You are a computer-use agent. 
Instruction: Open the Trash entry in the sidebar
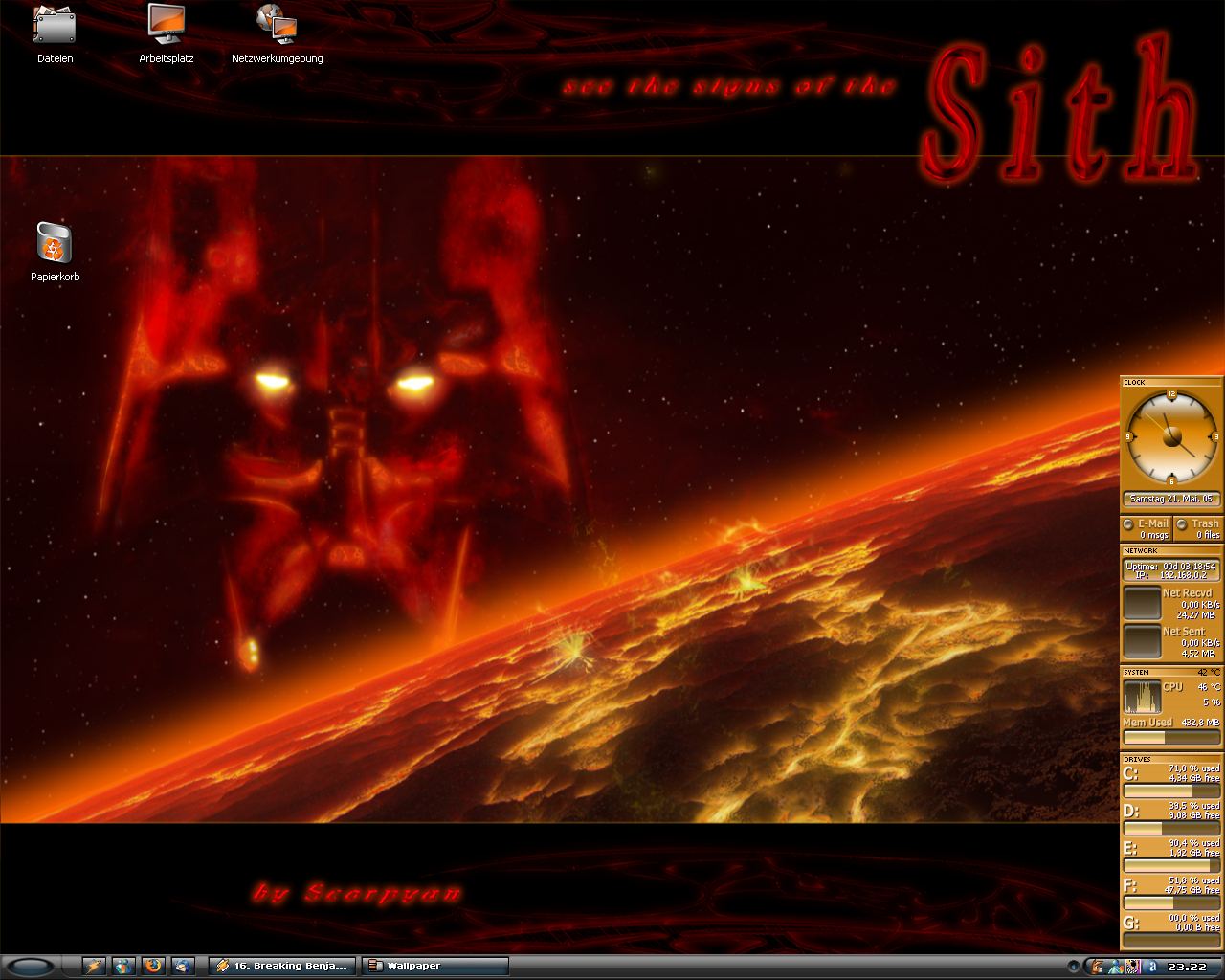tap(1198, 528)
